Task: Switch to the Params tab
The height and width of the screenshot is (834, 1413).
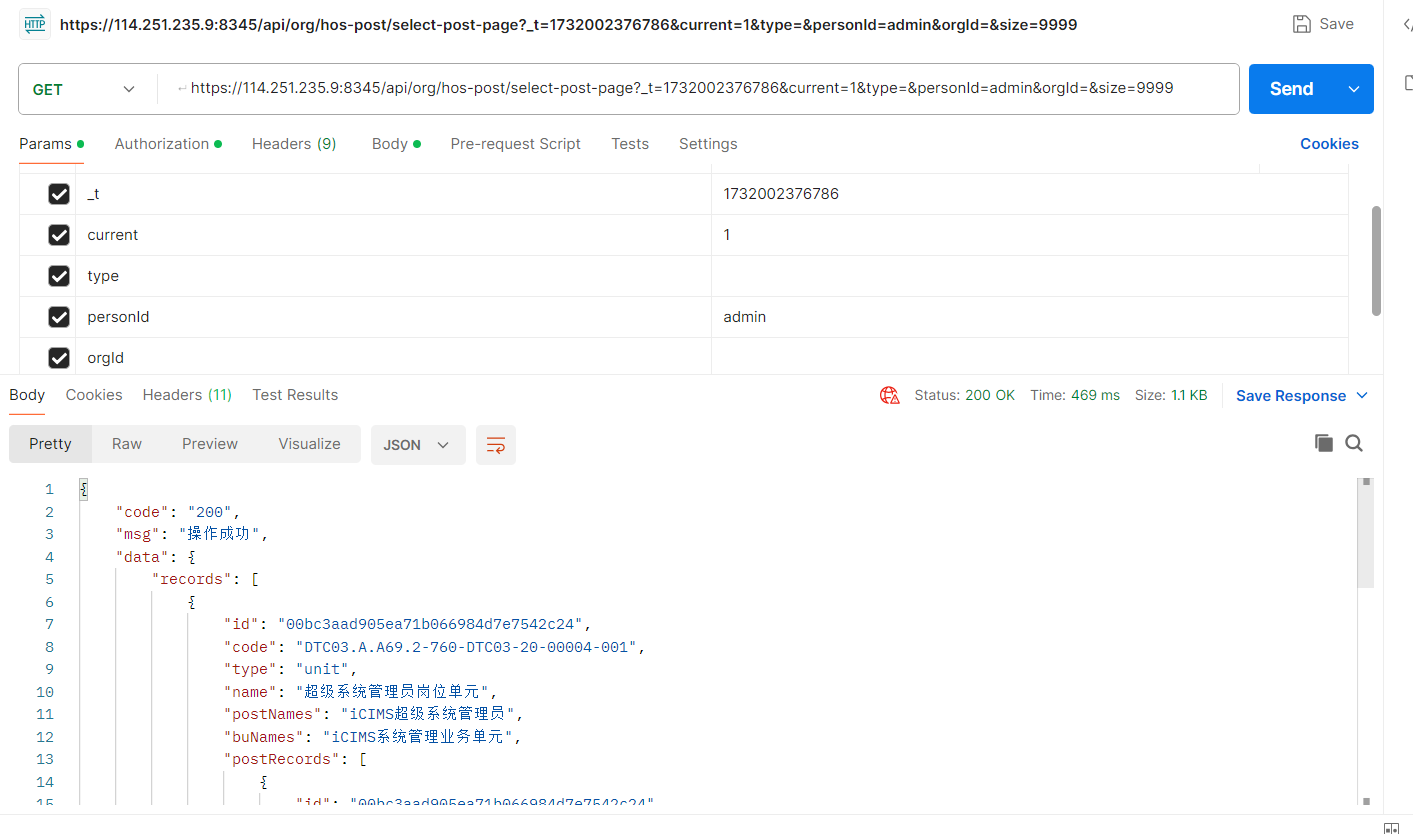Action: click(51, 144)
